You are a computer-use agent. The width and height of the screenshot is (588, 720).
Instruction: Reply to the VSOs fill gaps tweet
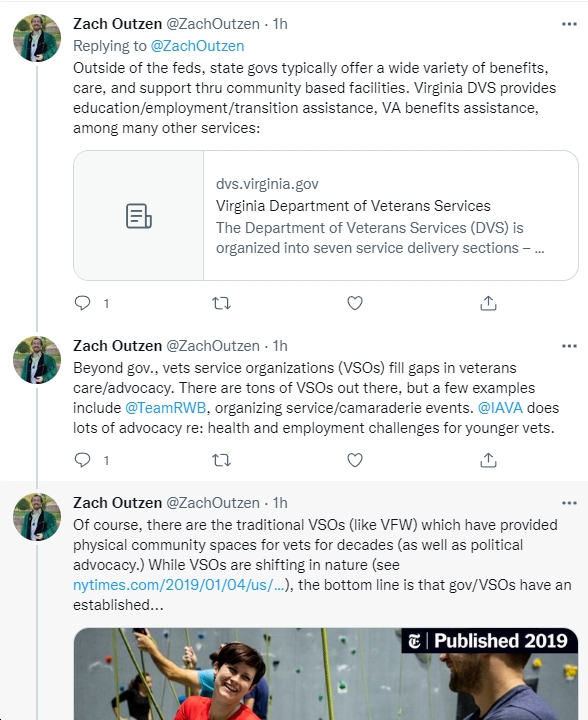(x=83, y=460)
